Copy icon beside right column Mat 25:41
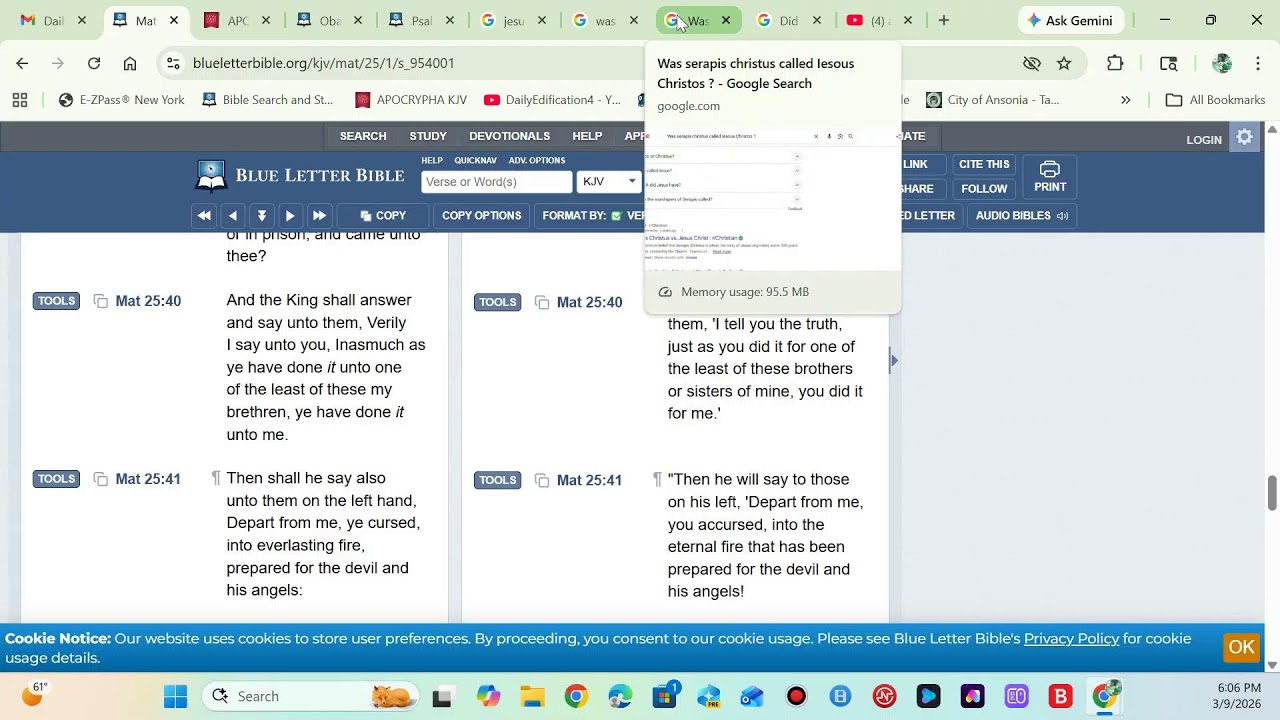The image size is (1280, 720). coord(542,480)
